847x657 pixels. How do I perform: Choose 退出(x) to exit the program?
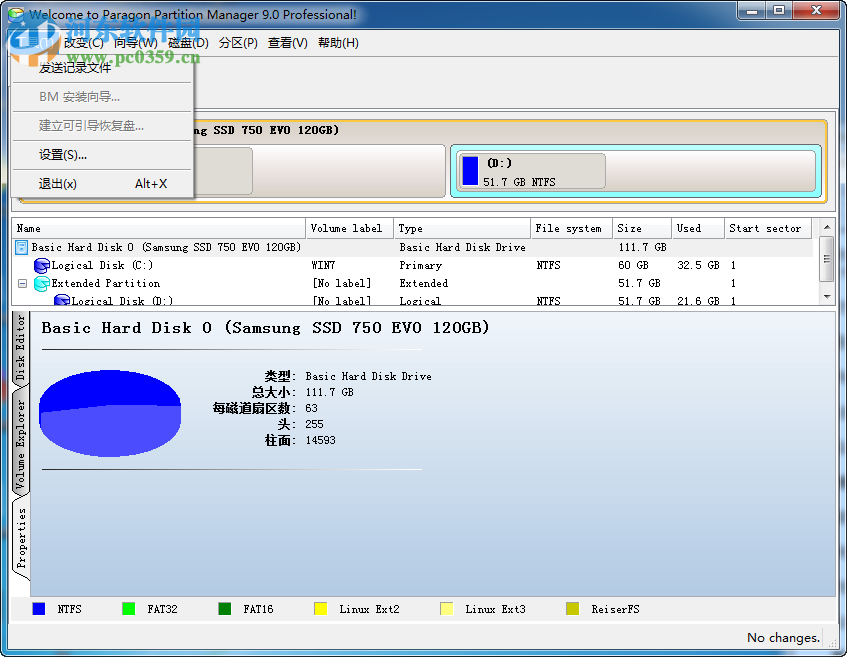point(102,184)
